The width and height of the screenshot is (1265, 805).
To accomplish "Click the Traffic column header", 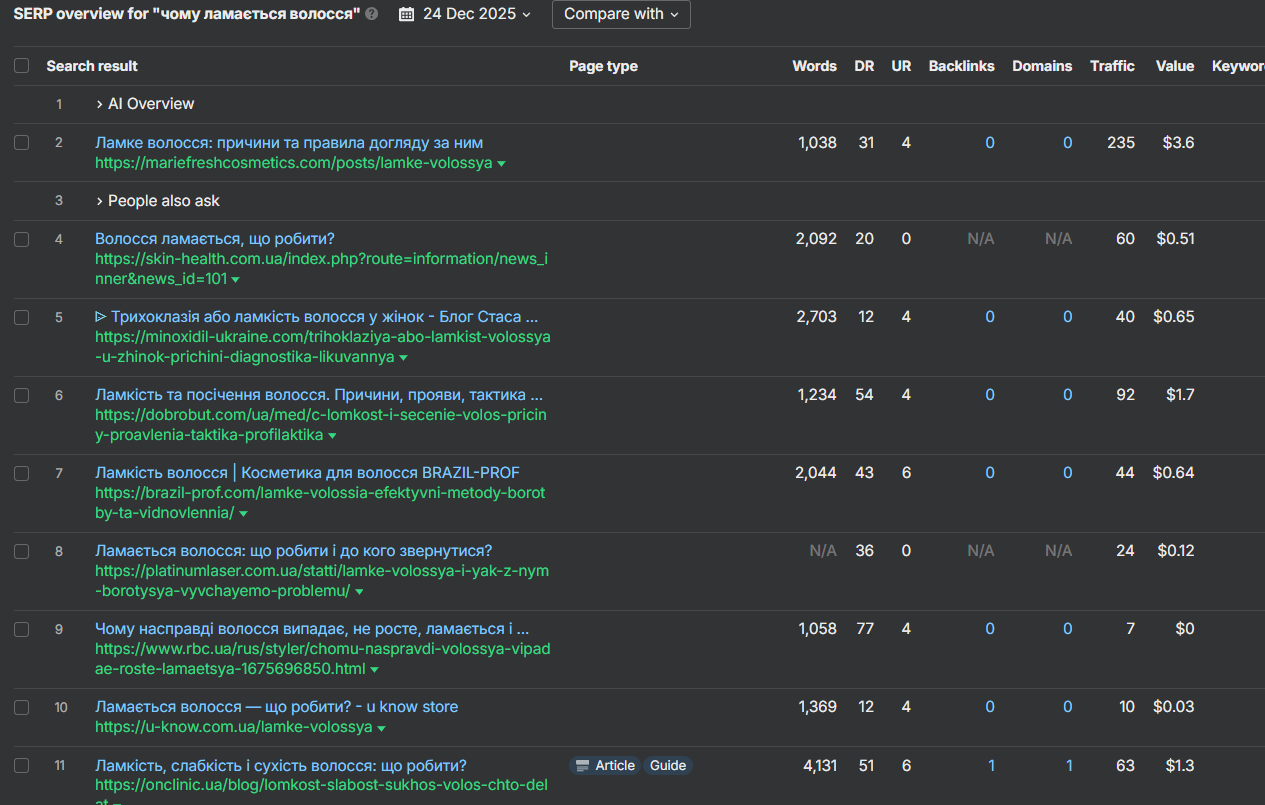I will tap(1112, 66).
